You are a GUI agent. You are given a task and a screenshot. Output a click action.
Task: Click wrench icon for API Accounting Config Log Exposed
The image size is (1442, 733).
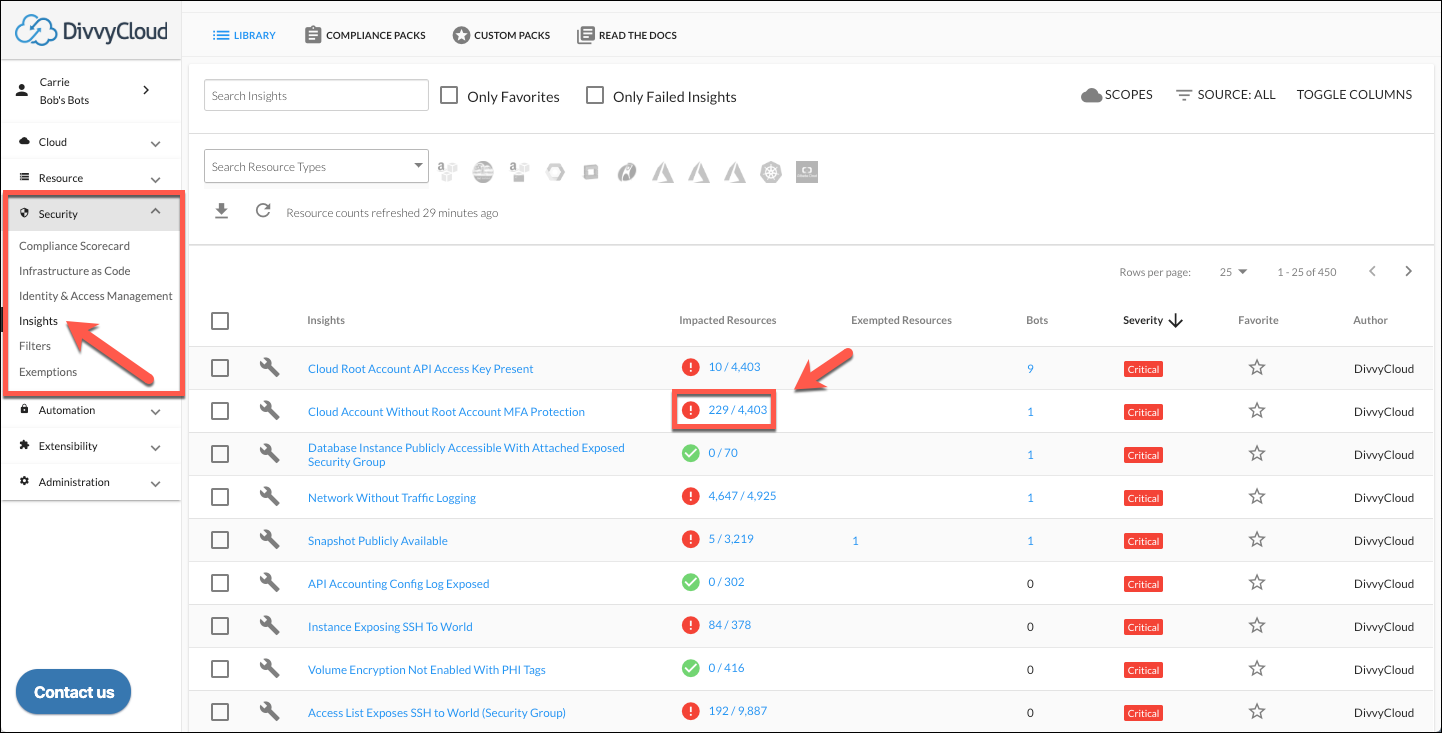click(269, 583)
